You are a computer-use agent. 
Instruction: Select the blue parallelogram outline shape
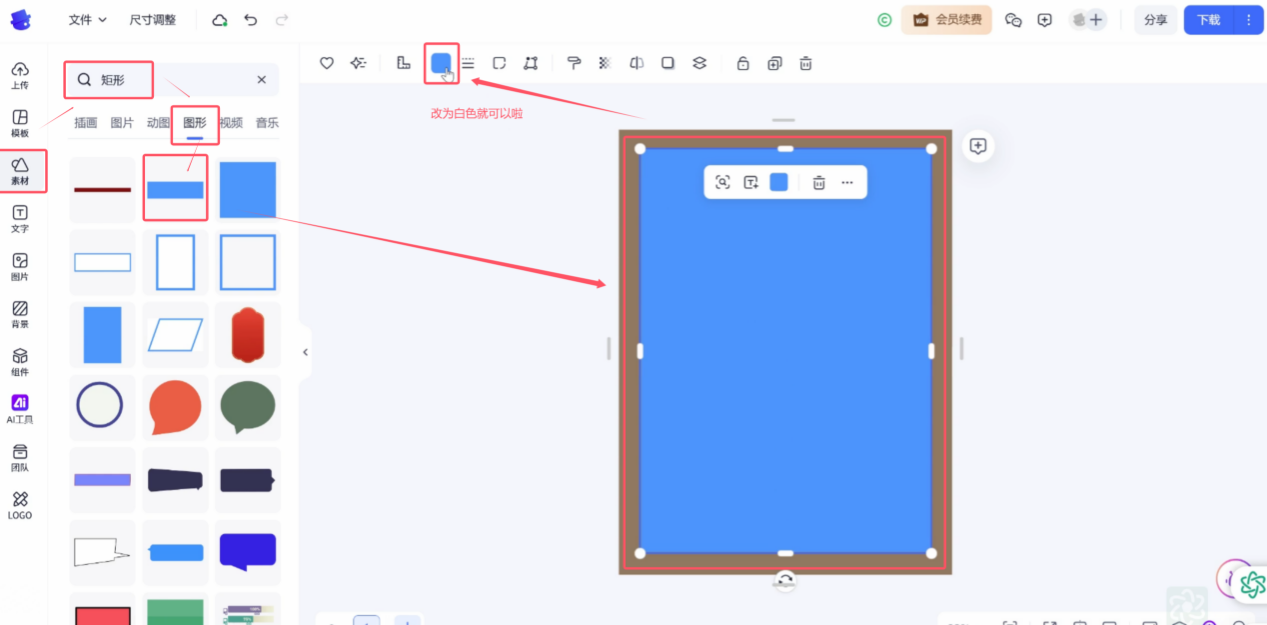point(175,335)
